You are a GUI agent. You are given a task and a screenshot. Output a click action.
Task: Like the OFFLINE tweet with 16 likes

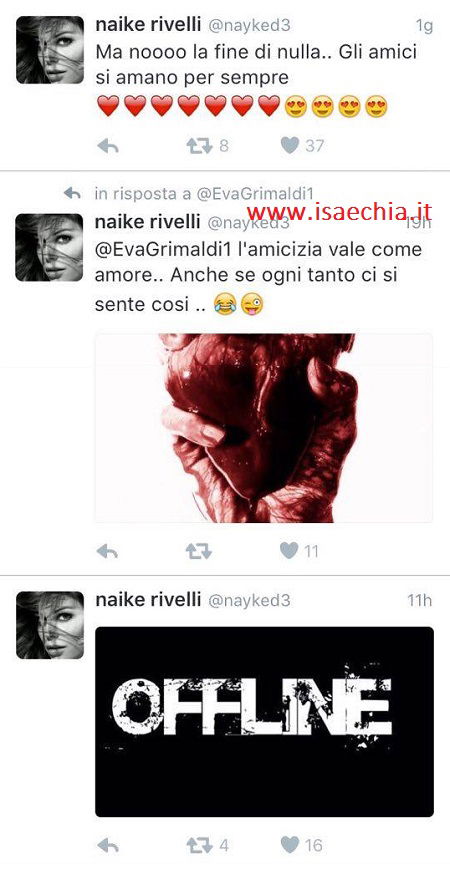point(290,845)
